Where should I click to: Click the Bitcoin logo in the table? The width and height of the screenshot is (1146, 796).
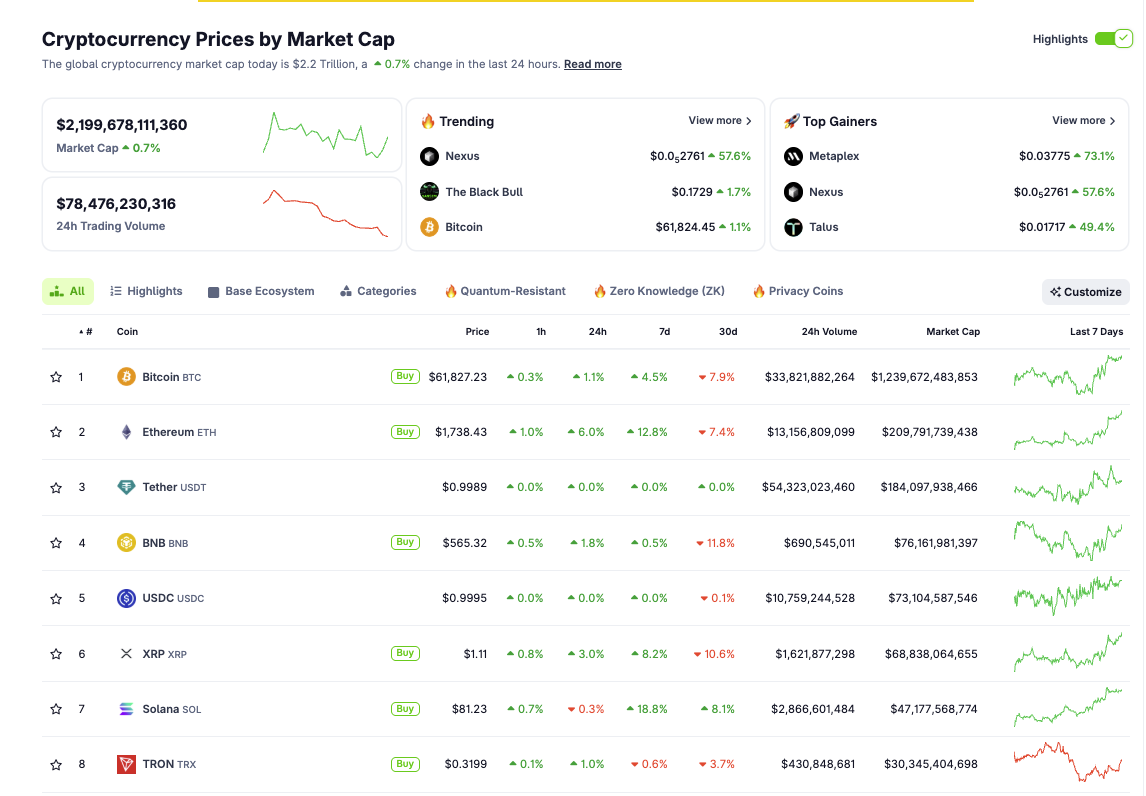[x=126, y=376]
